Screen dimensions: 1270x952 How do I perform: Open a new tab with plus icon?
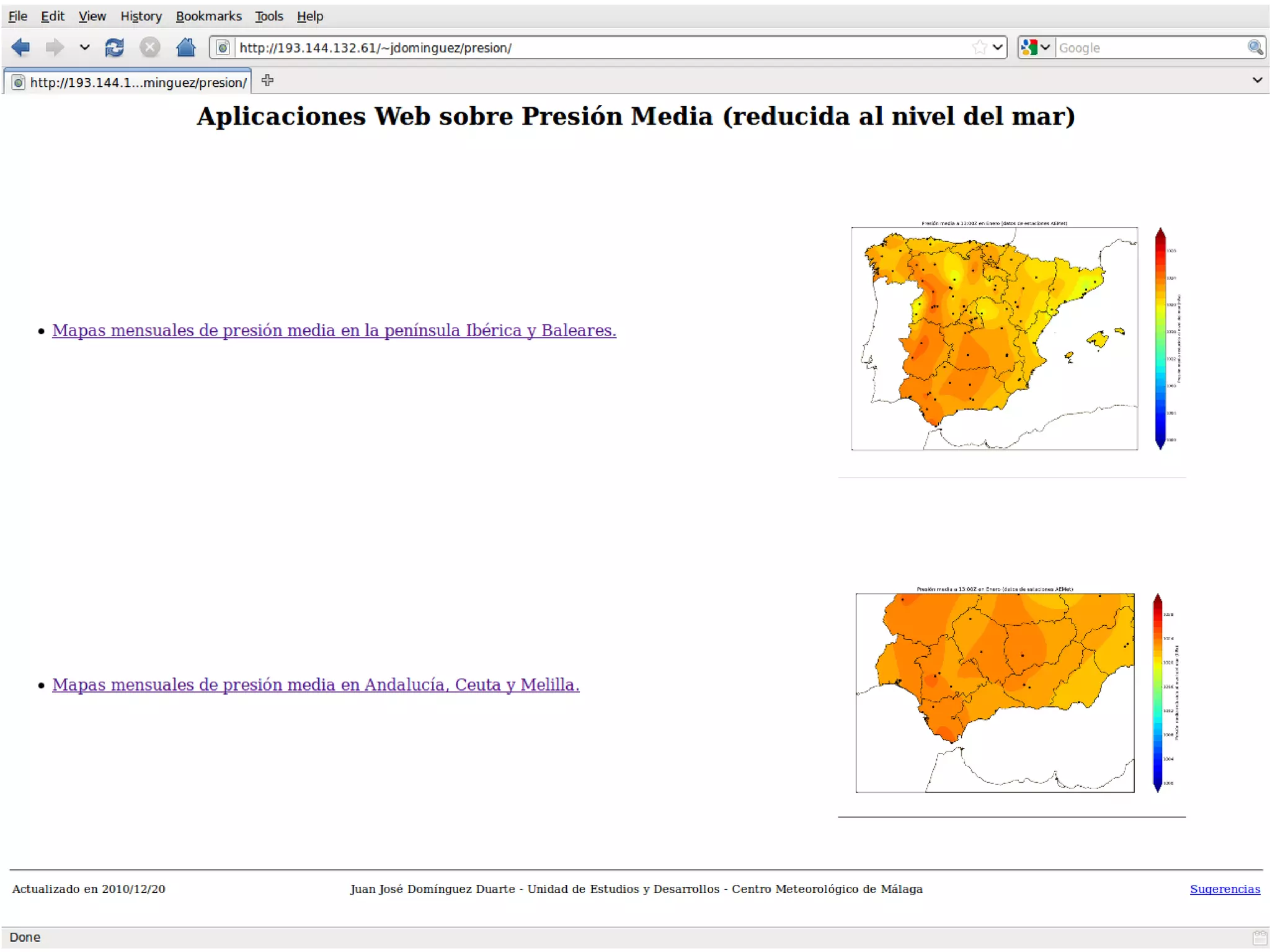[x=267, y=81]
